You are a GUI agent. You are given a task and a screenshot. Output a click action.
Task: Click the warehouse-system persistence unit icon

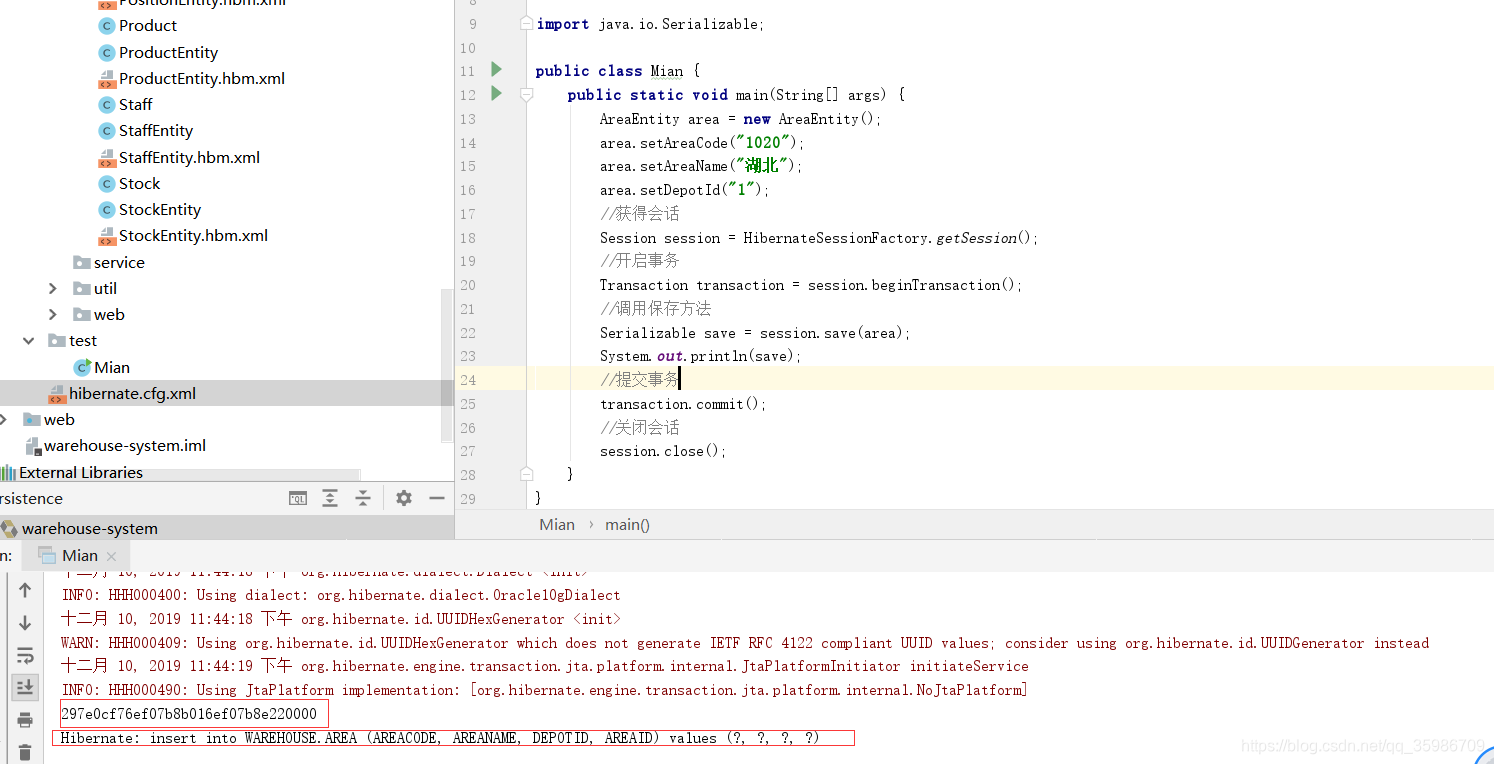tap(9, 528)
